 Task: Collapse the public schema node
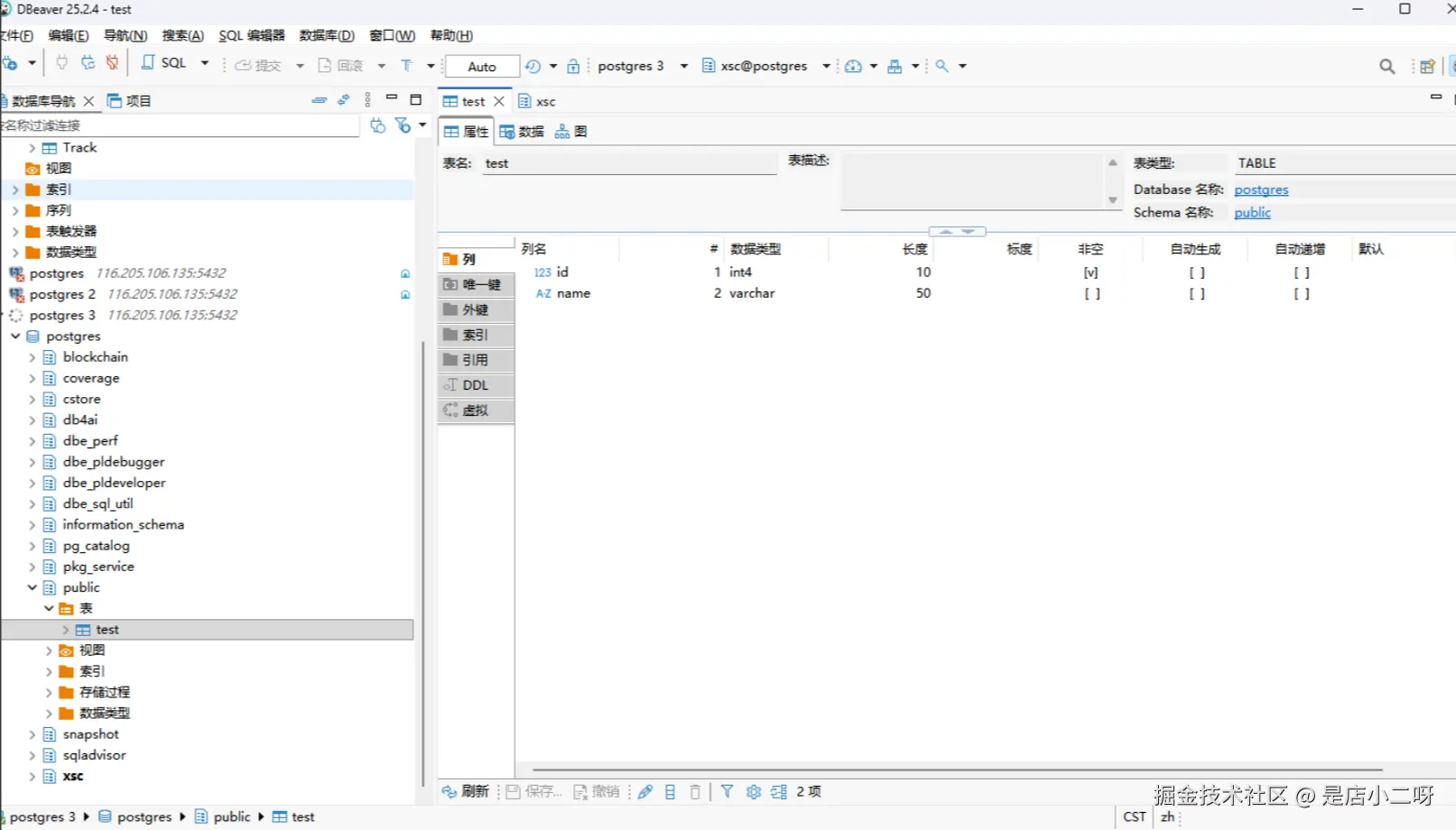[32, 587]
